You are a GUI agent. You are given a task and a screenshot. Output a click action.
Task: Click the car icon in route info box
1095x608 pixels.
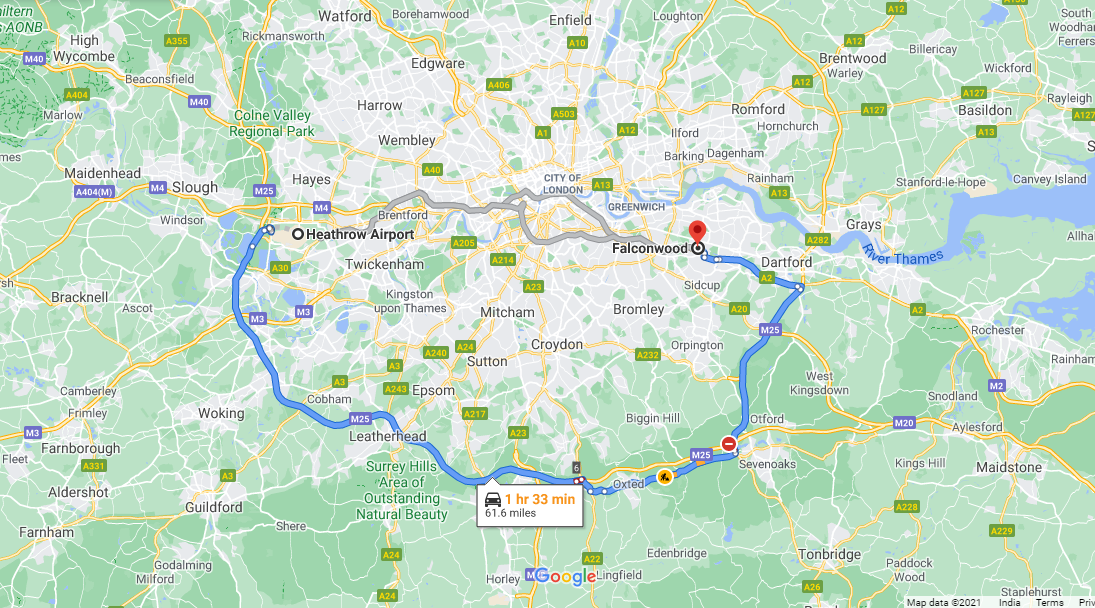(493, 500)
